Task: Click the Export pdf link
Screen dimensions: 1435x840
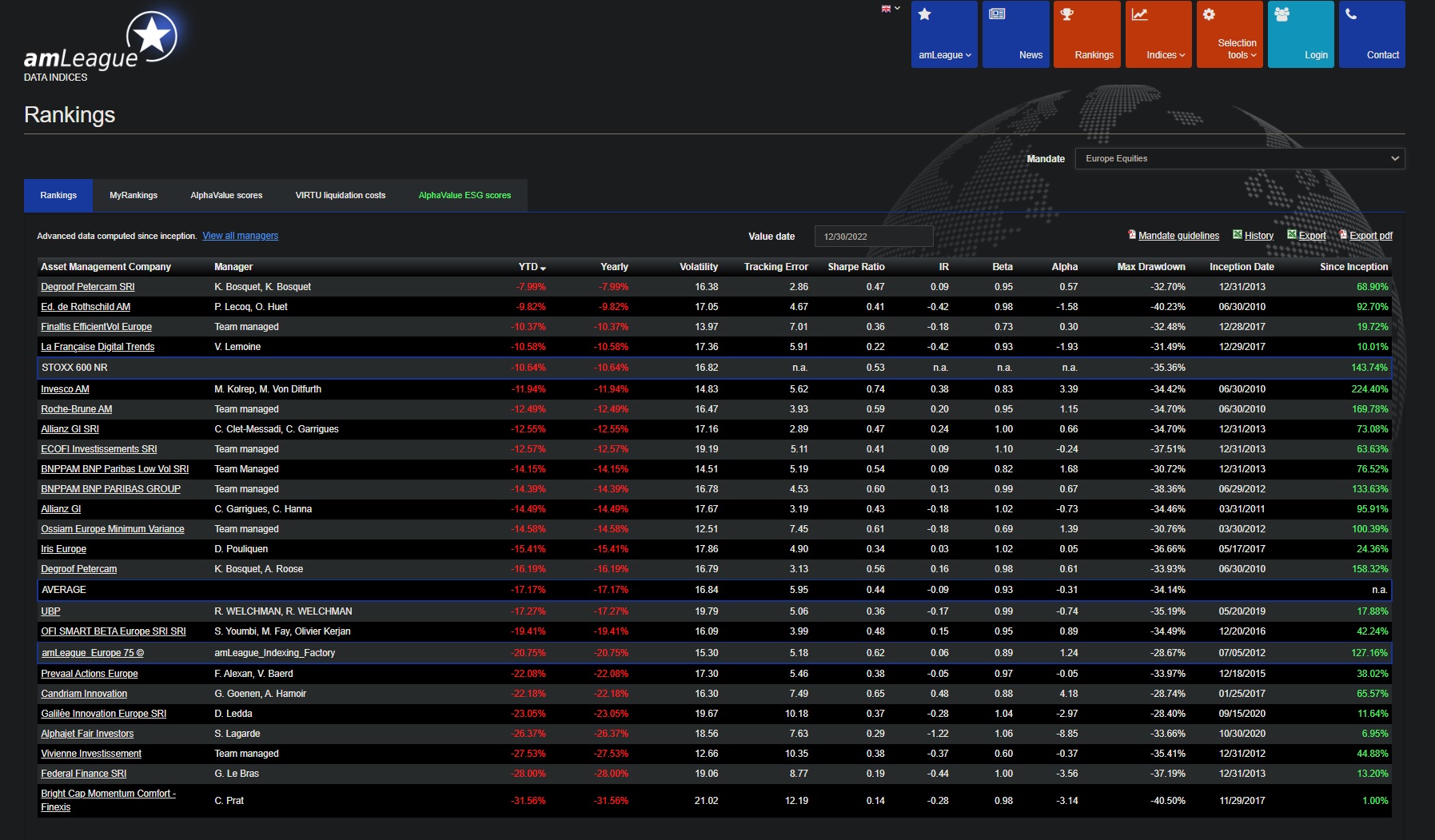Action: coord(1371,236)
